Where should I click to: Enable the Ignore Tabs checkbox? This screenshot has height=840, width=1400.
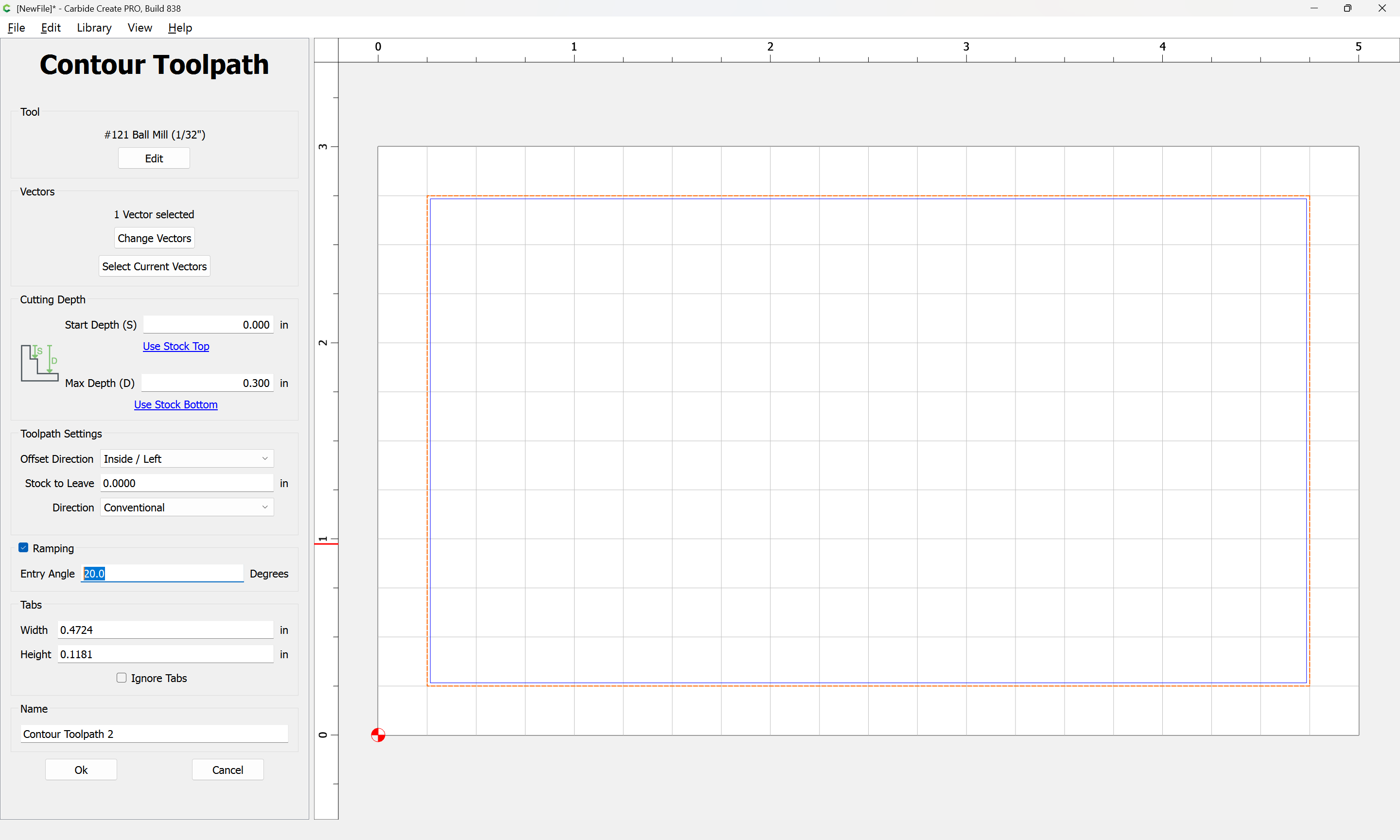121,678
